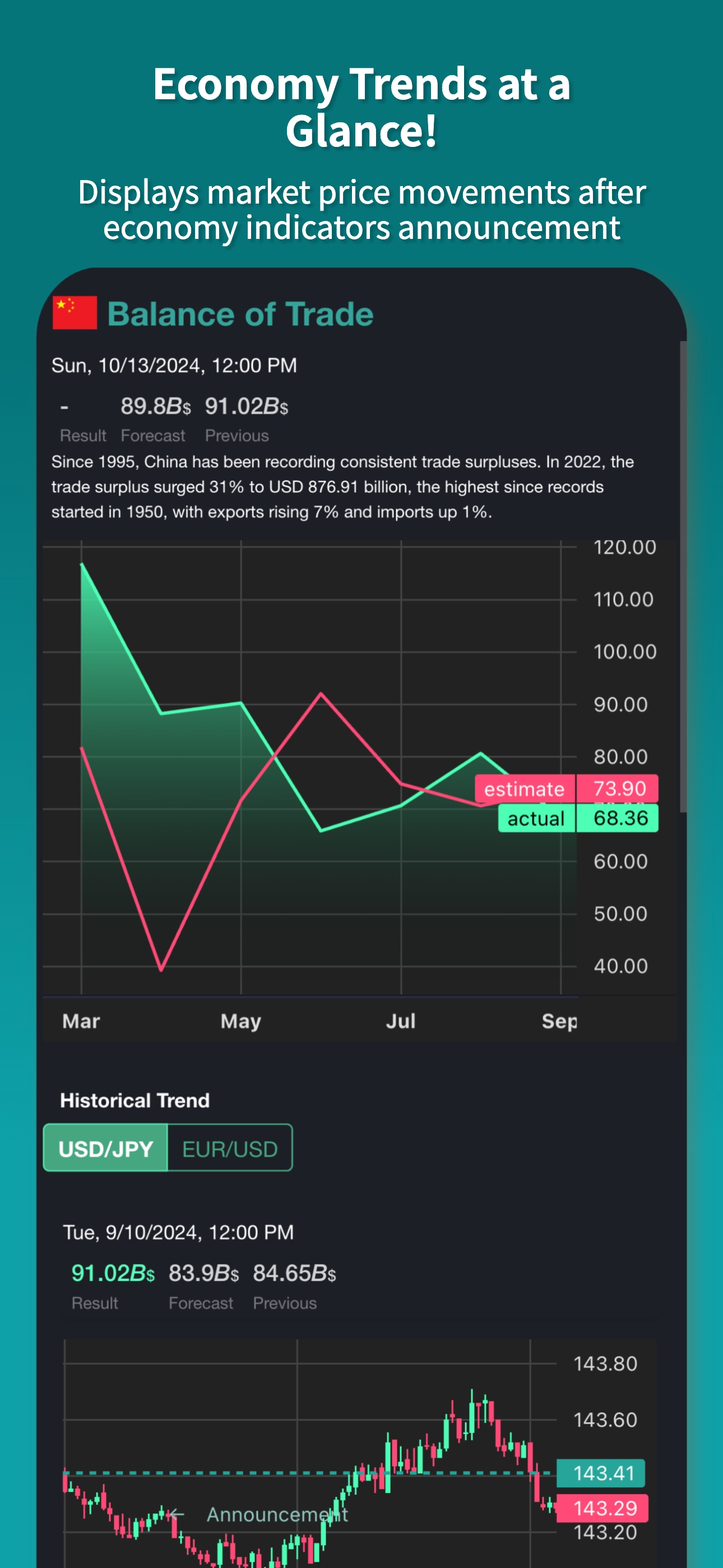Click the Sep axis label
Image resolution: width=723 pixels, height=1568 pixels.
click(x=559, y=1021)
